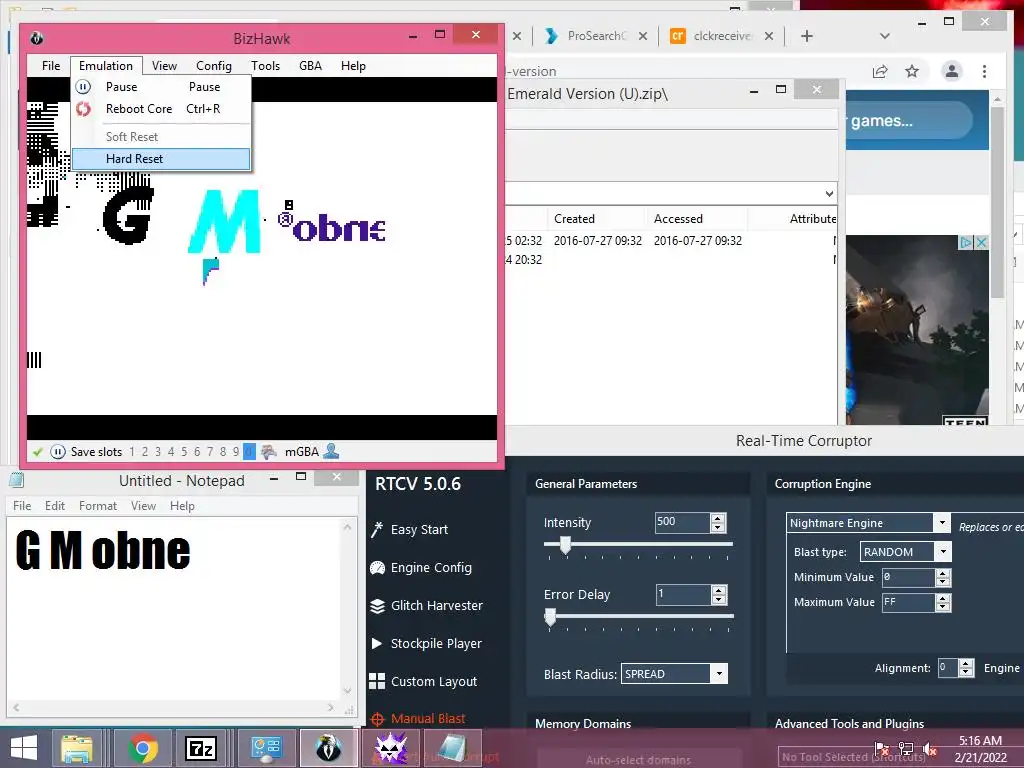The height and width of the screenshot is (768, 1024).
Task: Open BizHawk GBA menu
Action: pyautogui.click(x=310, y=66)
